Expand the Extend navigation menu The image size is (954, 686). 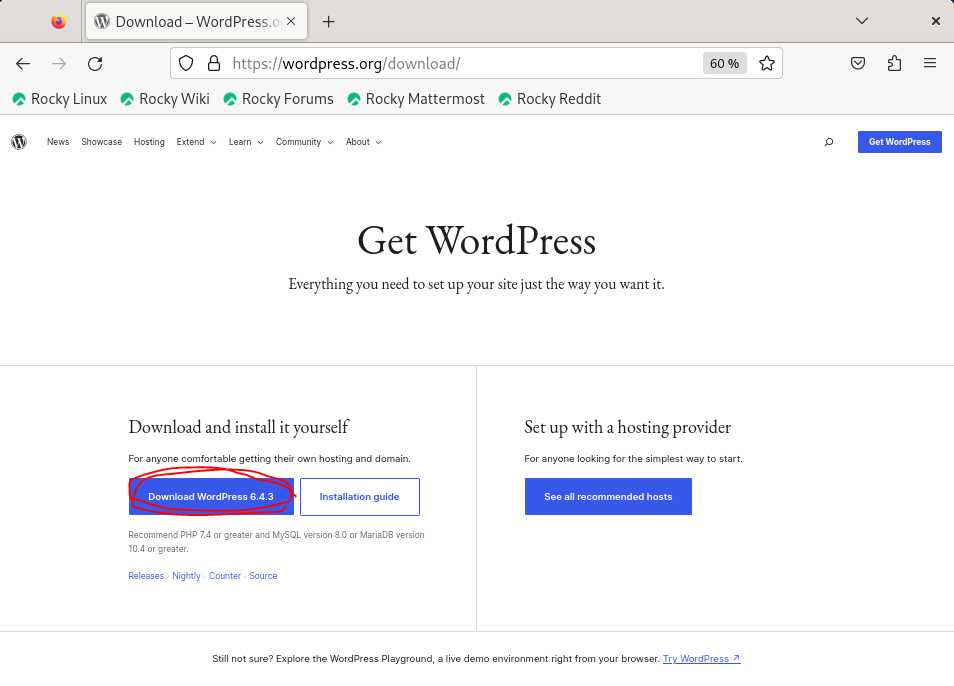click(x=196, y=142)
